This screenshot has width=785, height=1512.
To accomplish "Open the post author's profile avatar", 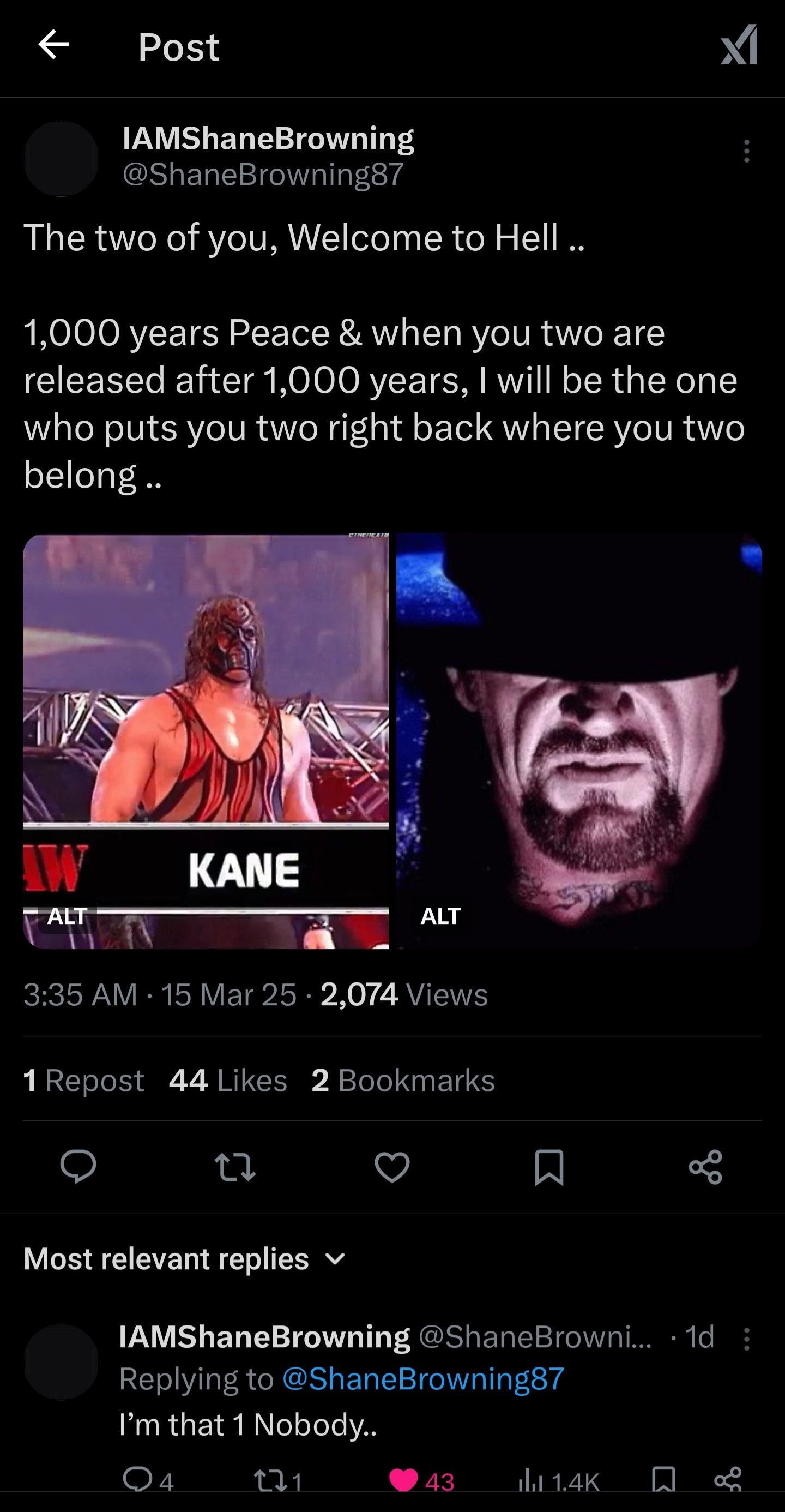I will tap(61, 159).
